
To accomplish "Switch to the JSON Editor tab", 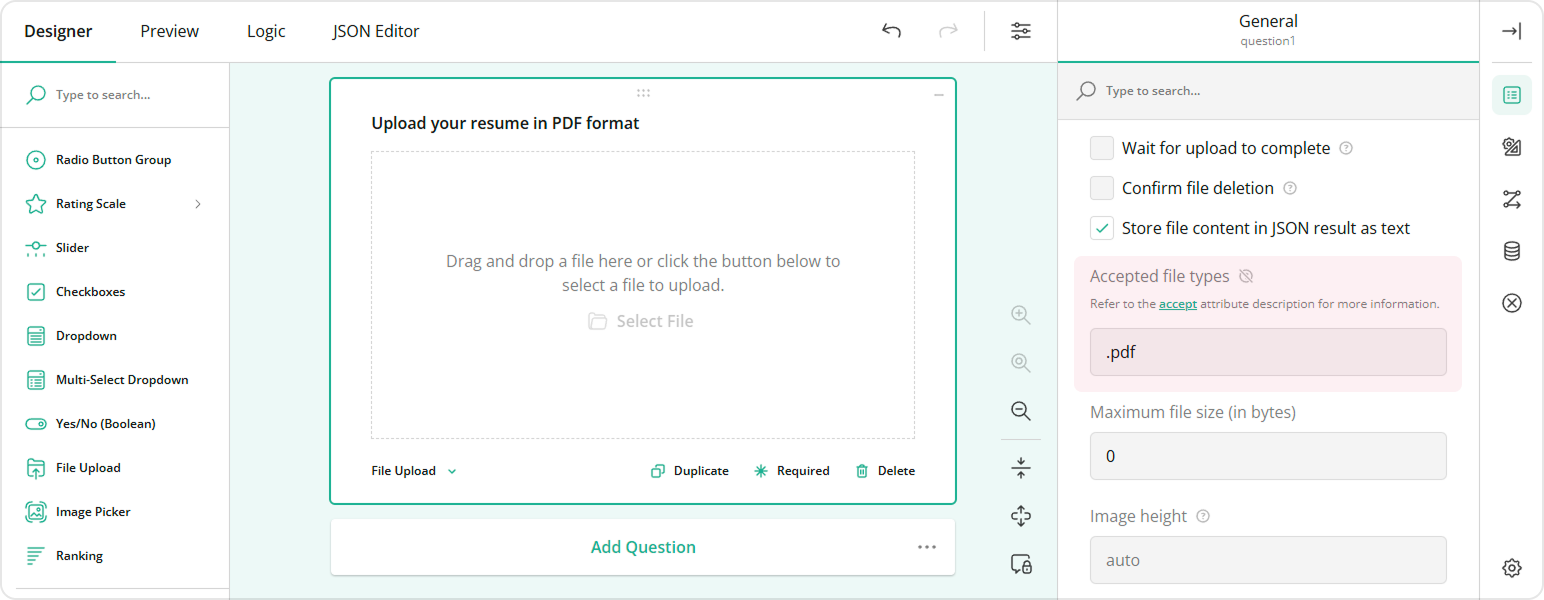I will click(x=375, y=31).
